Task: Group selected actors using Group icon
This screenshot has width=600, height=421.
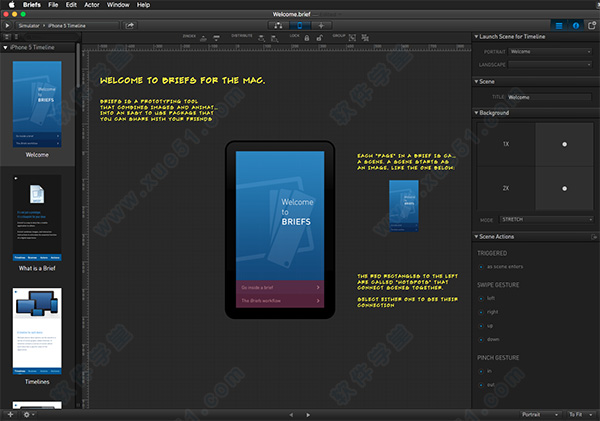Action: 352,38
